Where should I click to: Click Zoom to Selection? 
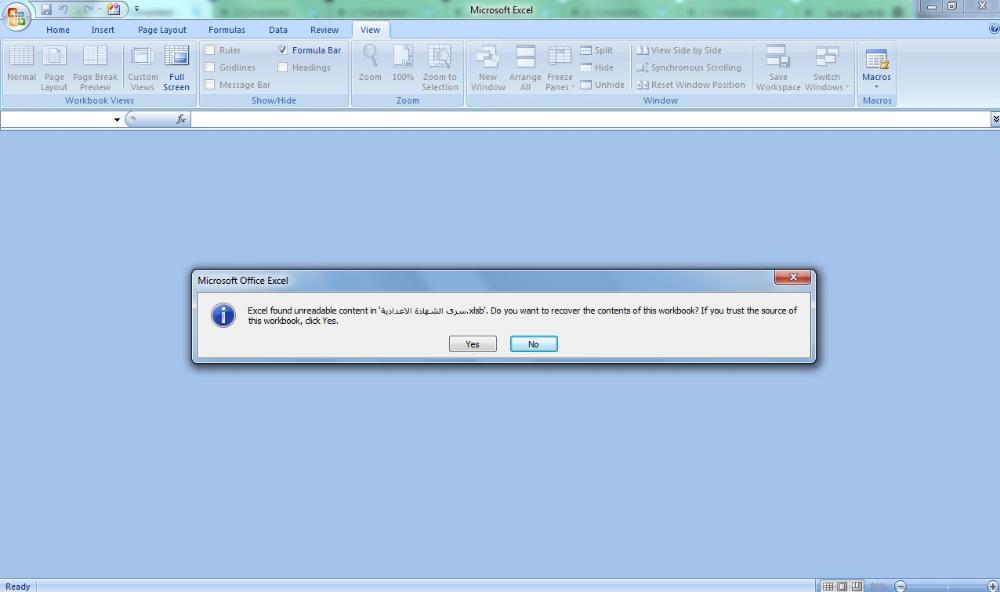coord(439,68)
